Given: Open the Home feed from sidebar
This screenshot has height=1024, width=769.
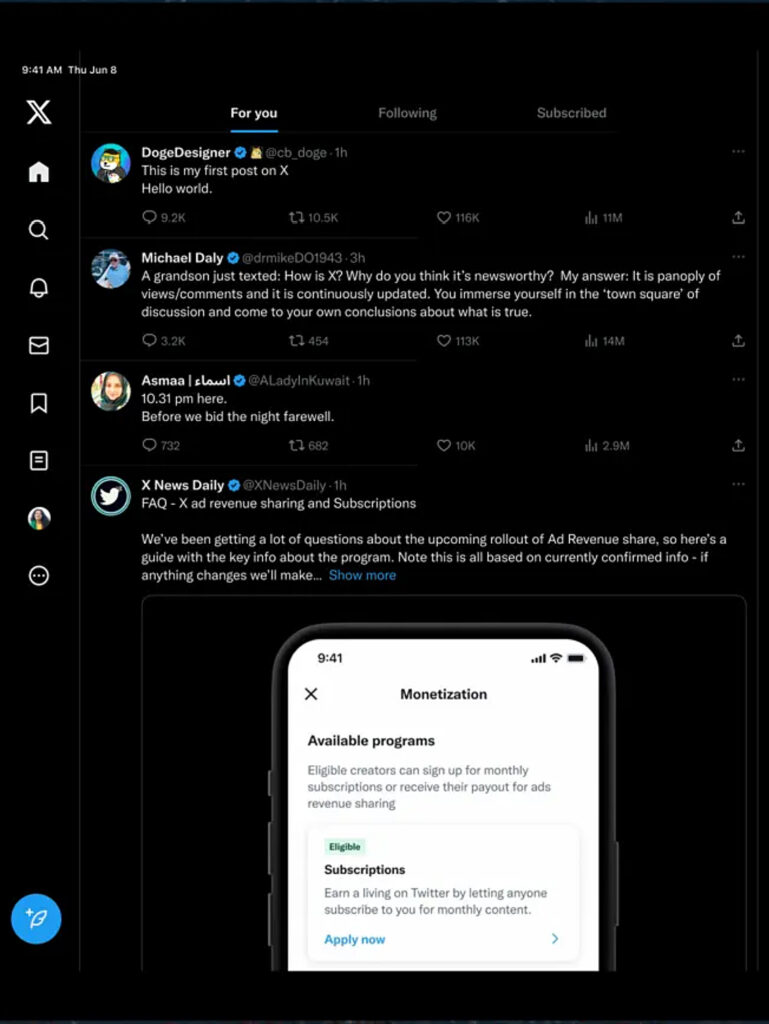Looking at the screenshot, I should 39,172.
